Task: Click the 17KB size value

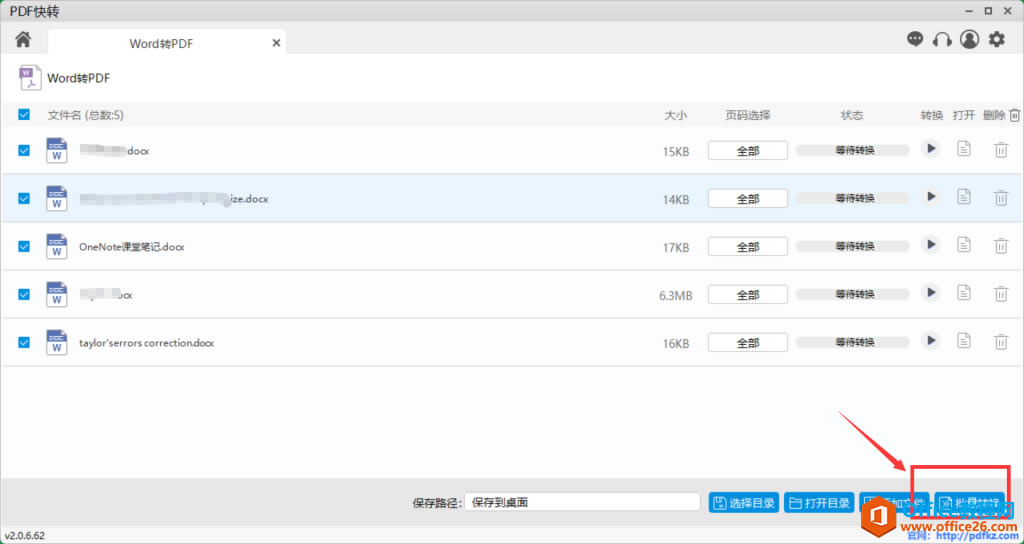Action: 676,248
